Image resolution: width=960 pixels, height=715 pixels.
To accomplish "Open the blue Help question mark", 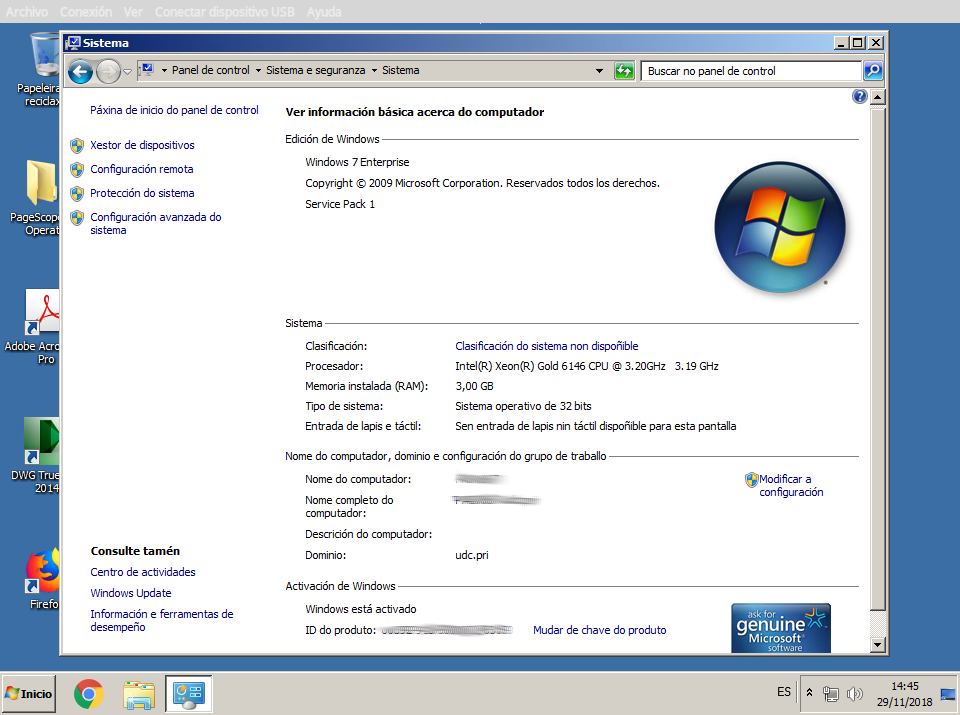I will [860, 96].
